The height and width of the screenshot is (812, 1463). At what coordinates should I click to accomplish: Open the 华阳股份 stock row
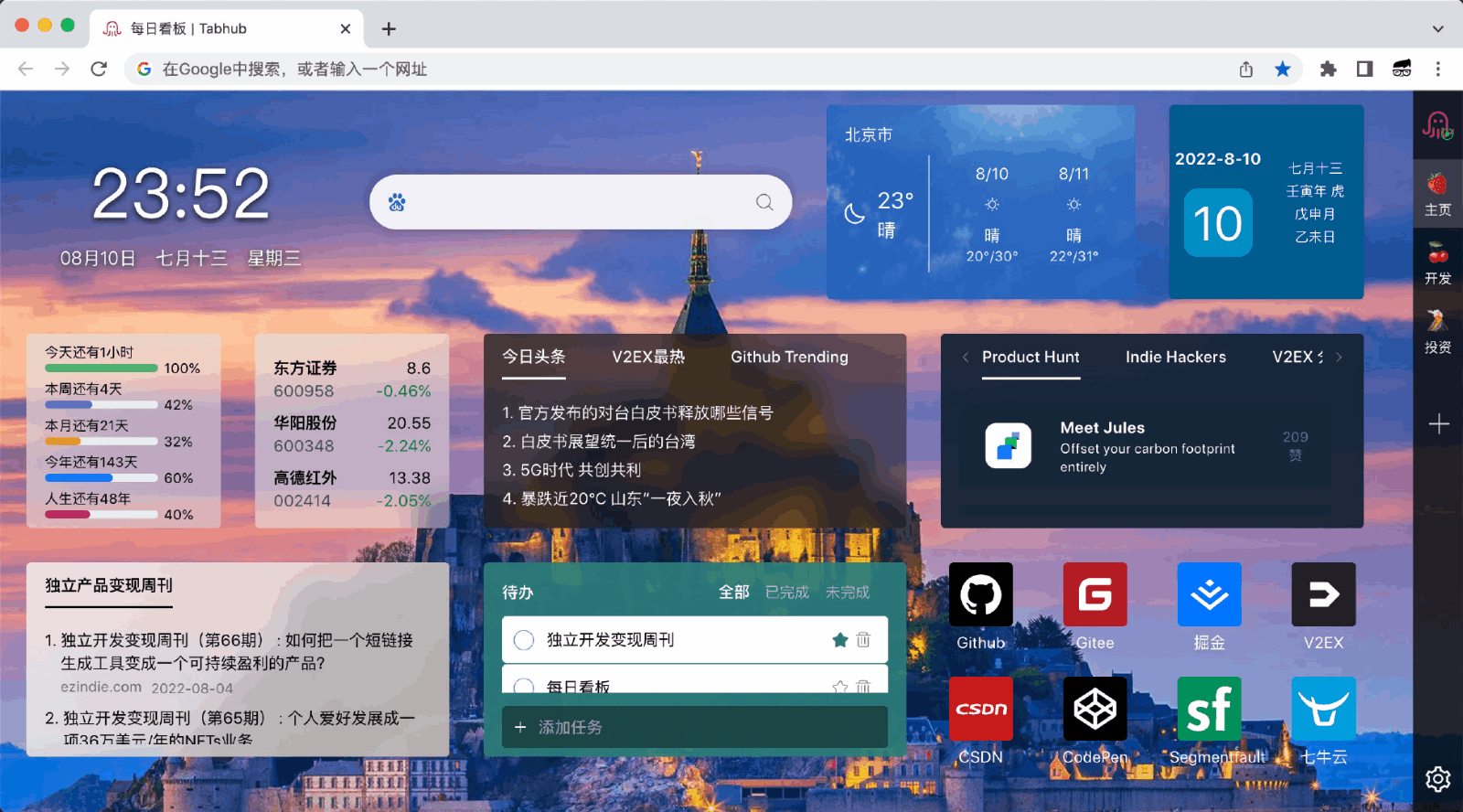352,434
